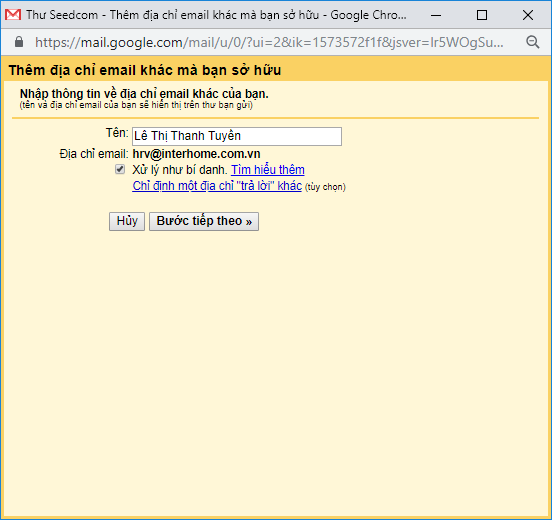Click the email address hrv@interhome.com.vn
The width and height of the screenshot is (552, 520).
click(196, 154)
